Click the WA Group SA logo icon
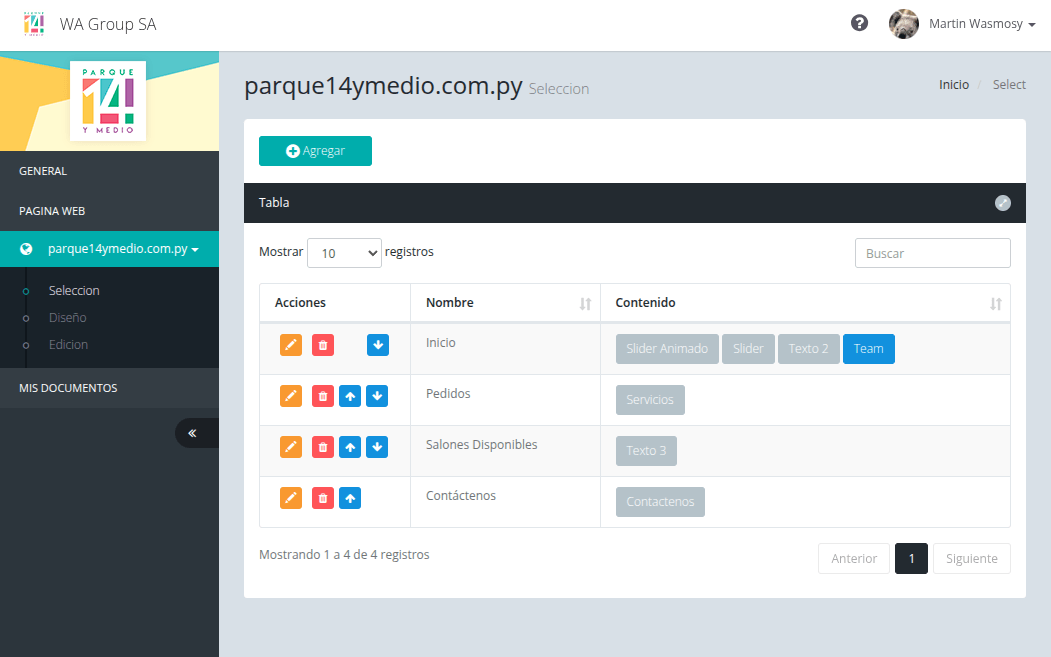This screenshot has height=657, width=1051. point(34,23)
